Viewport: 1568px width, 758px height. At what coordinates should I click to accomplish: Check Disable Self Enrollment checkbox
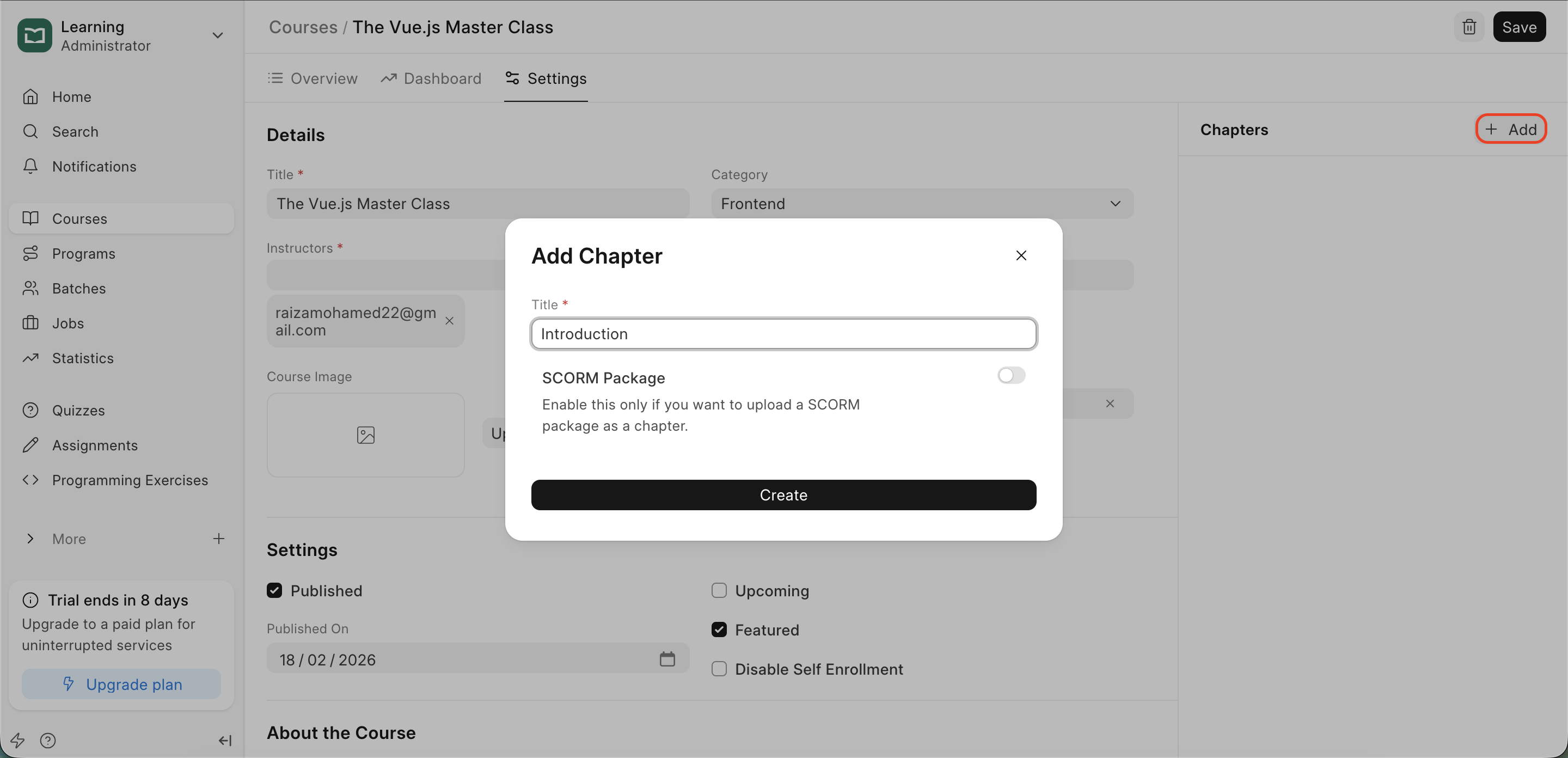click(x=719, y=669)
